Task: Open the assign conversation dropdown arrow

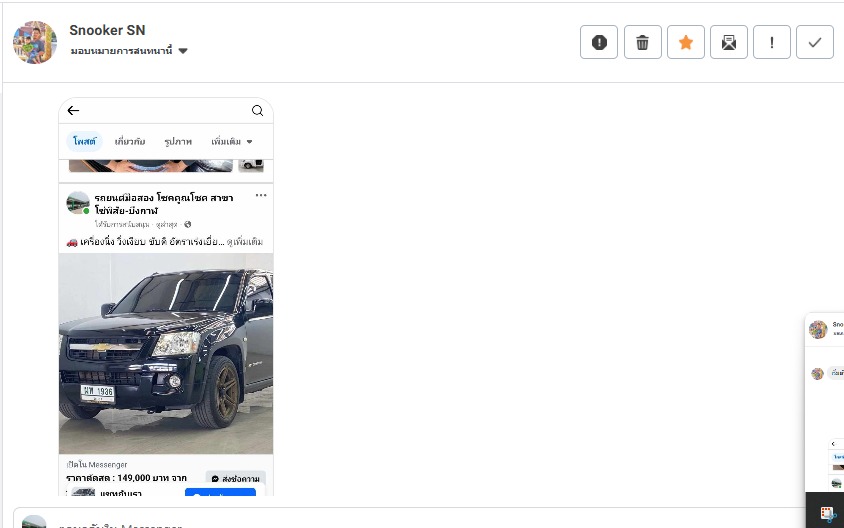Action: click(x=183, y=51)
